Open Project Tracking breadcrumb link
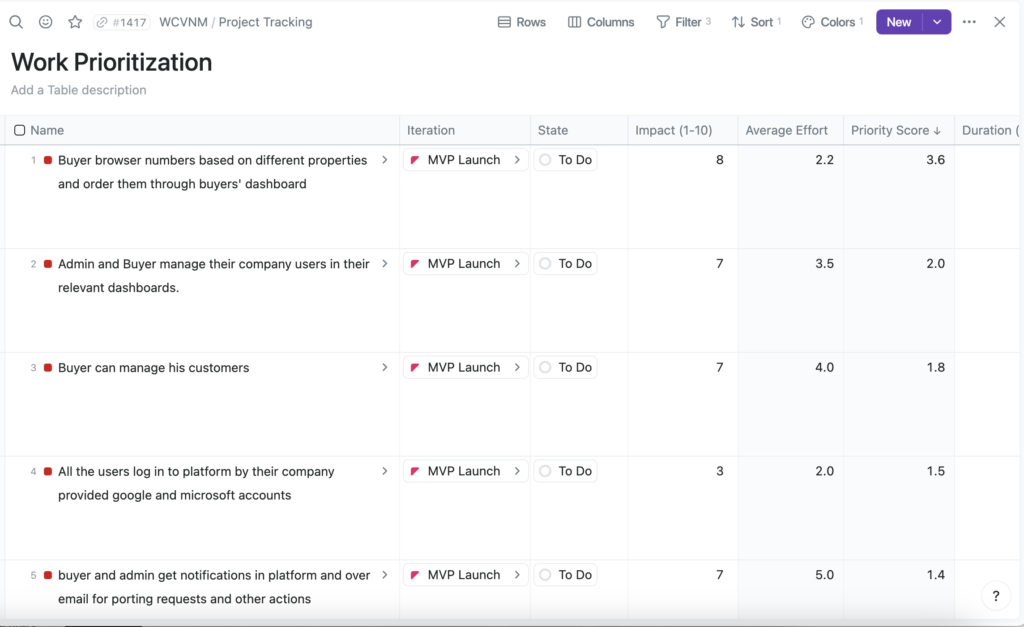Viewport: 1024px width, 627px height. coord(266,22)
